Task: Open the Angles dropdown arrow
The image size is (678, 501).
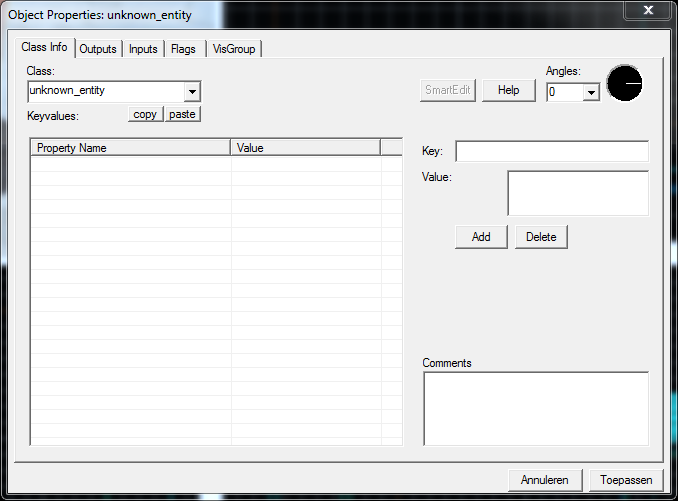Action: coord(591,92)
